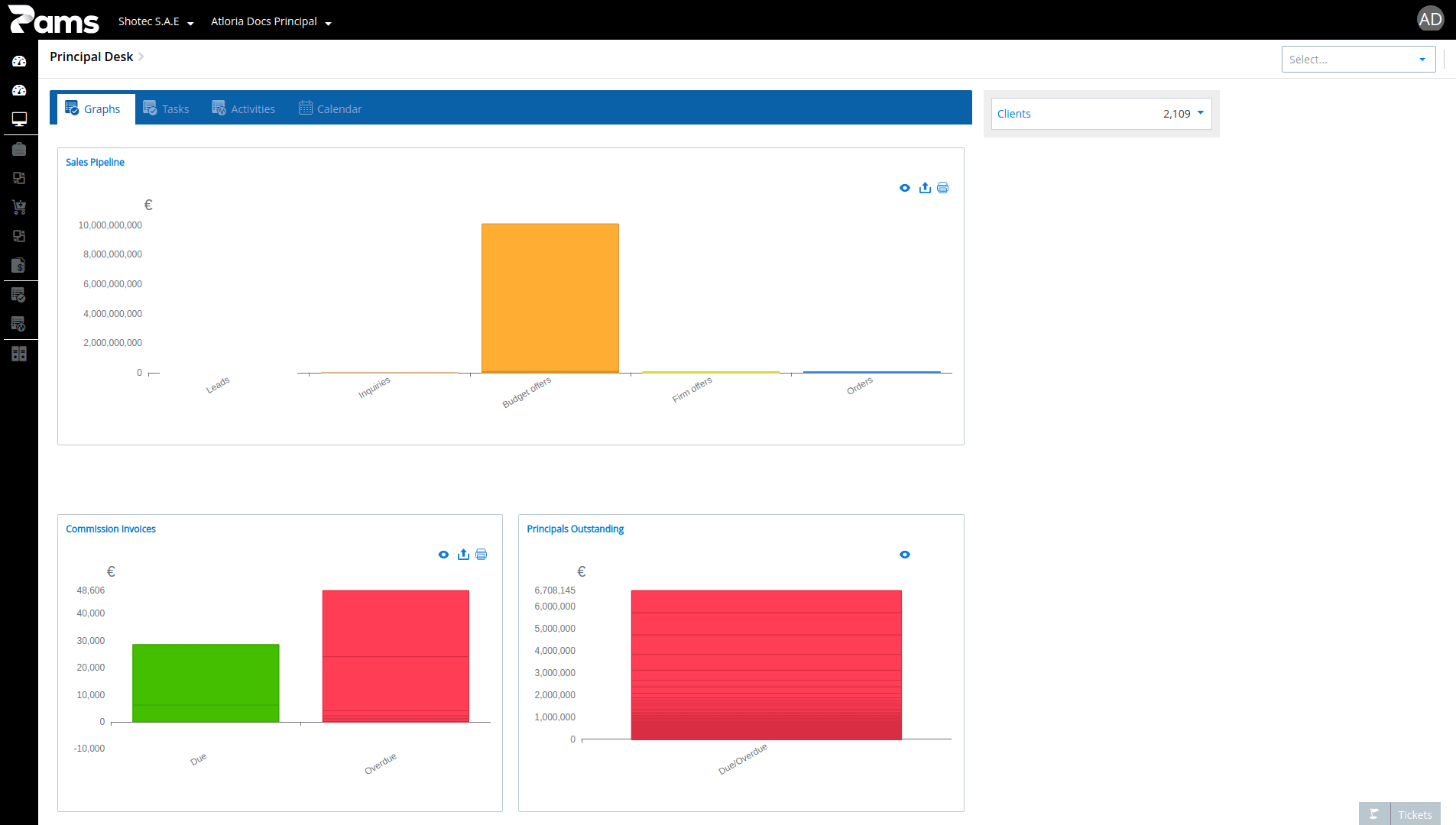
Task: Switch to the Calendar tab
Action: pos(330,108)
